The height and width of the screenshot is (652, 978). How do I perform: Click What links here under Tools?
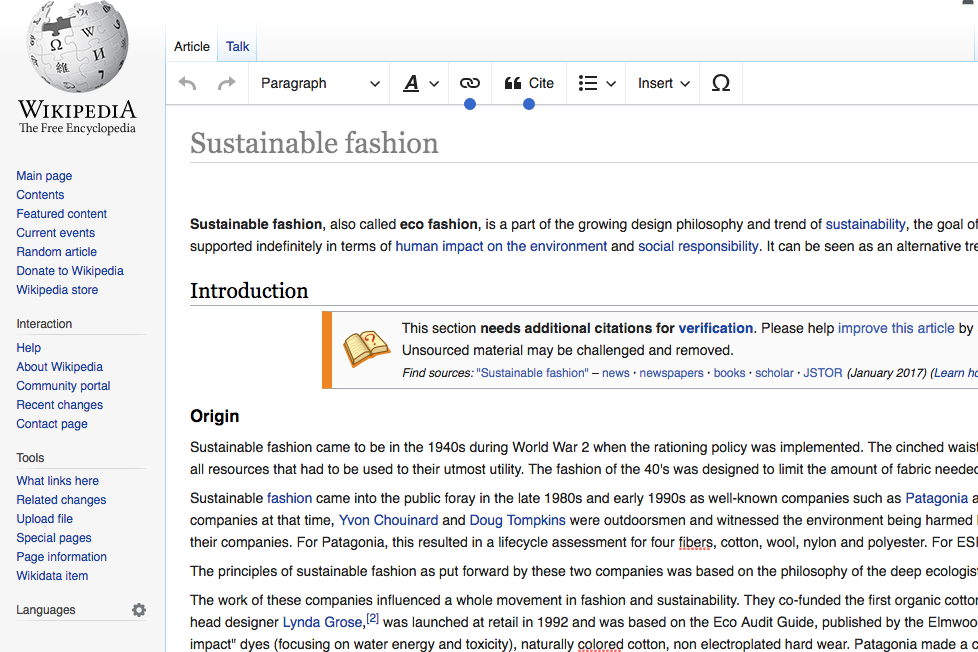tap(57, 481)
